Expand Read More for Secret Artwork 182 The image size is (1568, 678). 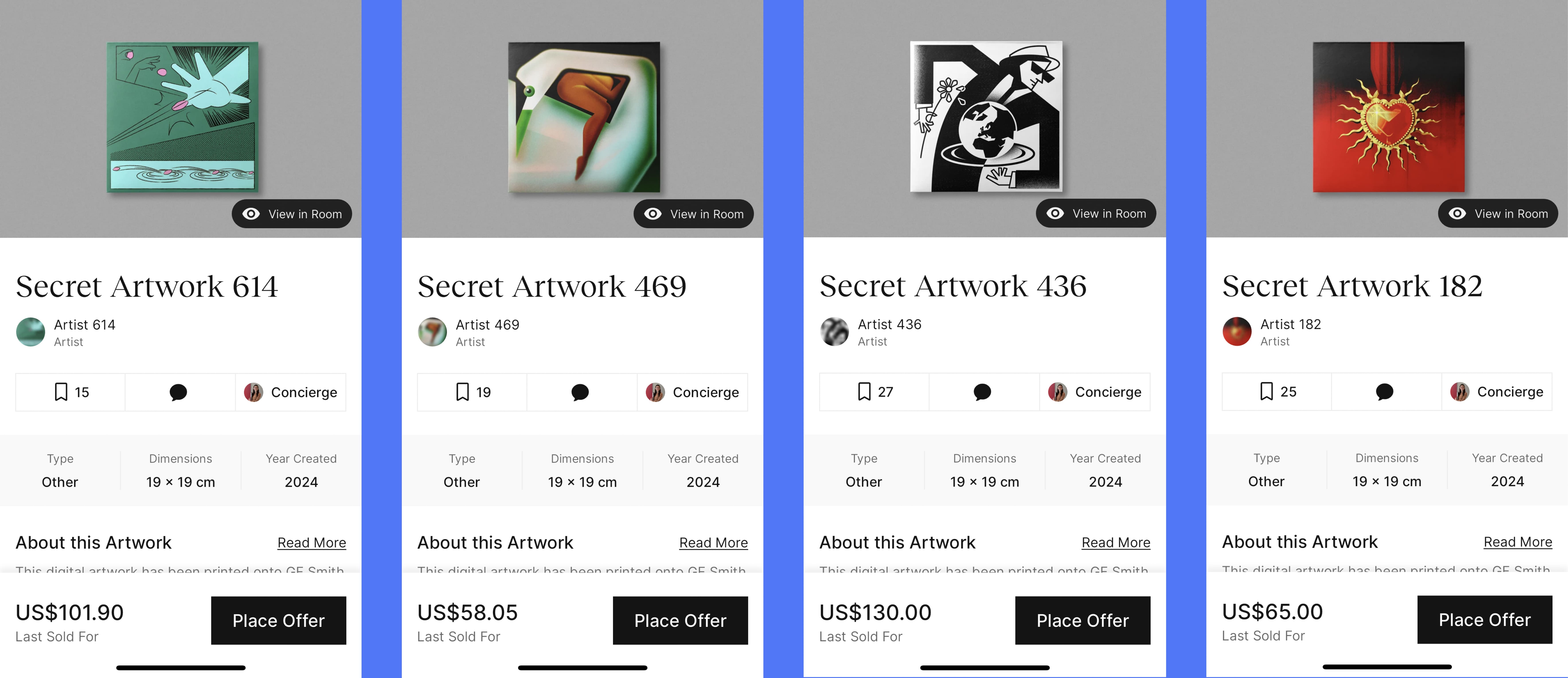(x=1517, y=542)
